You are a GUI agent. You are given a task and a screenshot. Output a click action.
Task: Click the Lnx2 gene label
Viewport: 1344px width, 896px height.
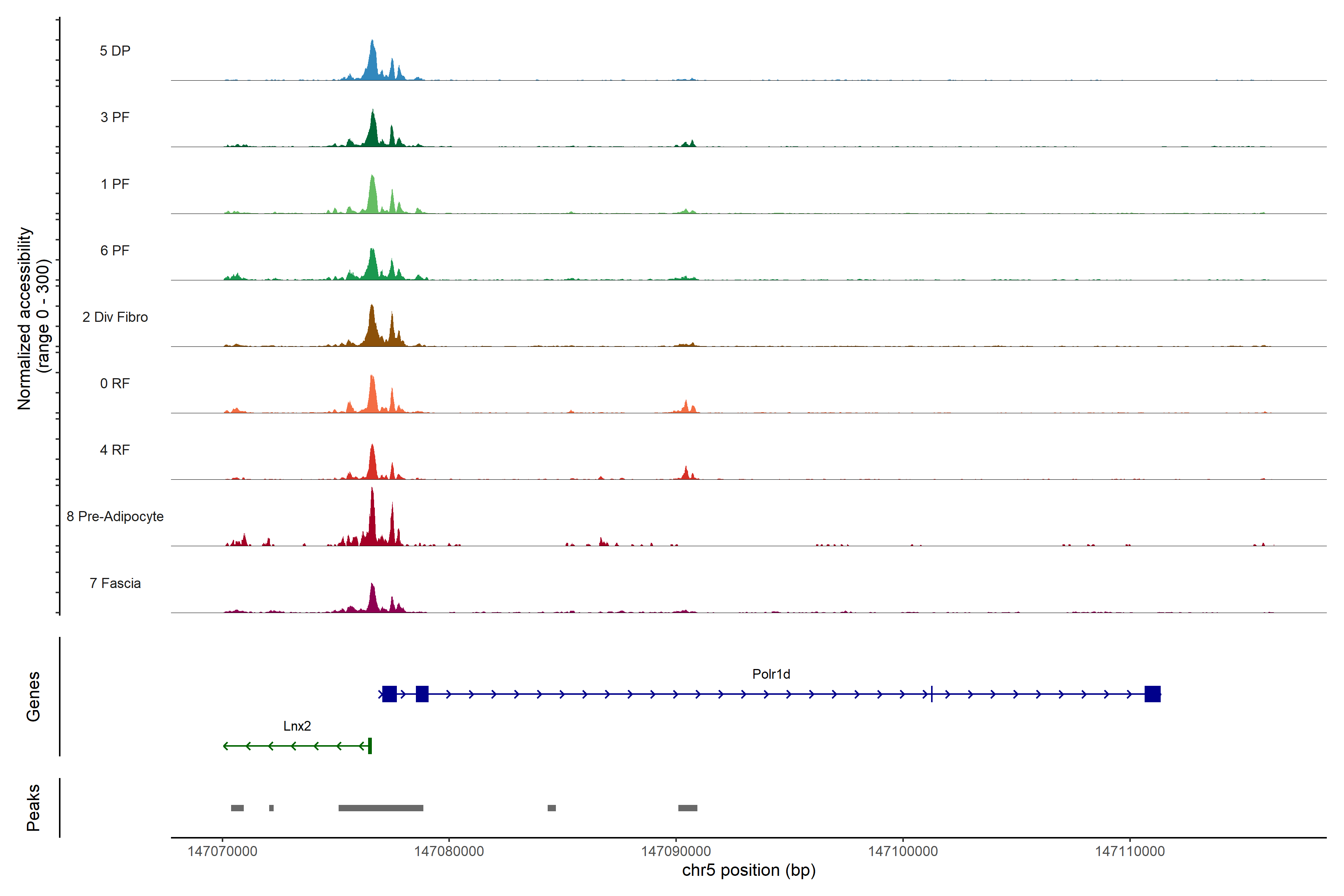click(x=297, y=726)
